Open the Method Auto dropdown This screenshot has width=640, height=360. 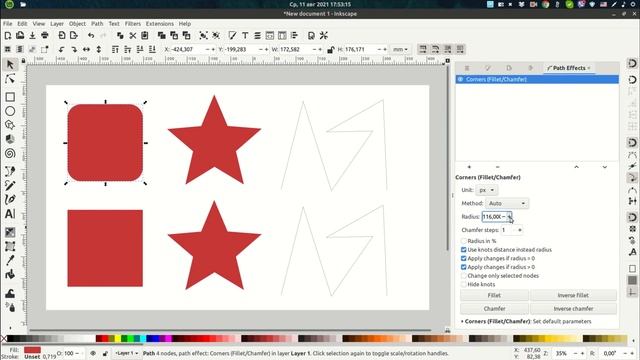507,203
